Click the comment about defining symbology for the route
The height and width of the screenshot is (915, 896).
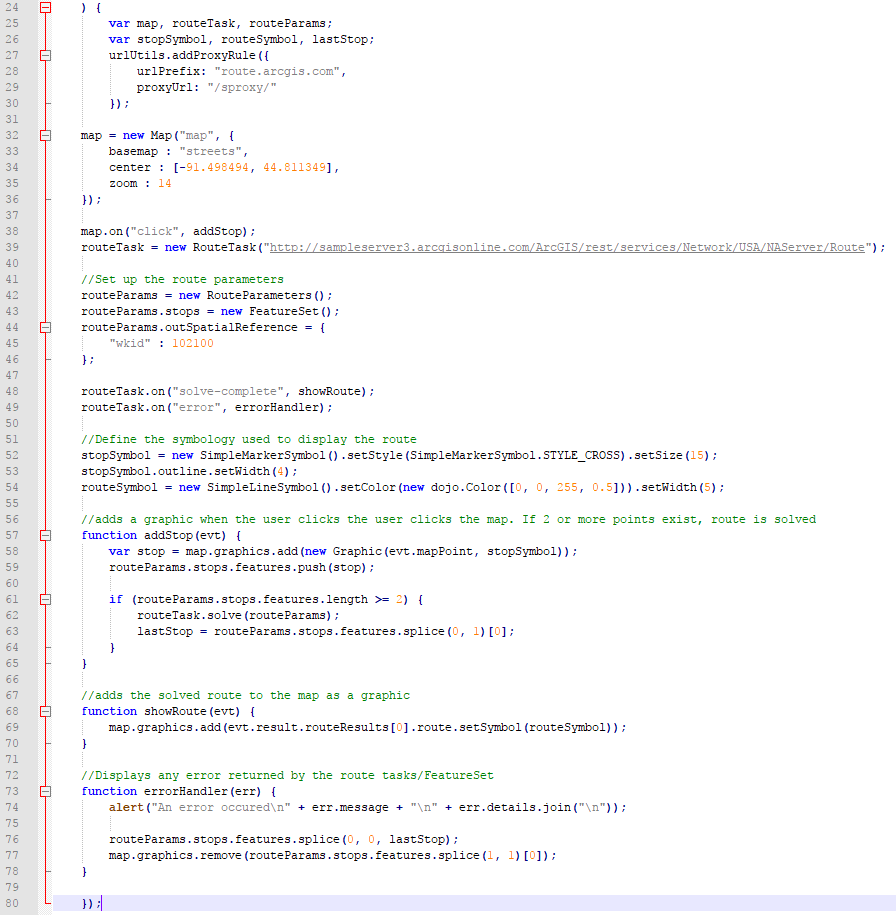[x=249, y=439]
